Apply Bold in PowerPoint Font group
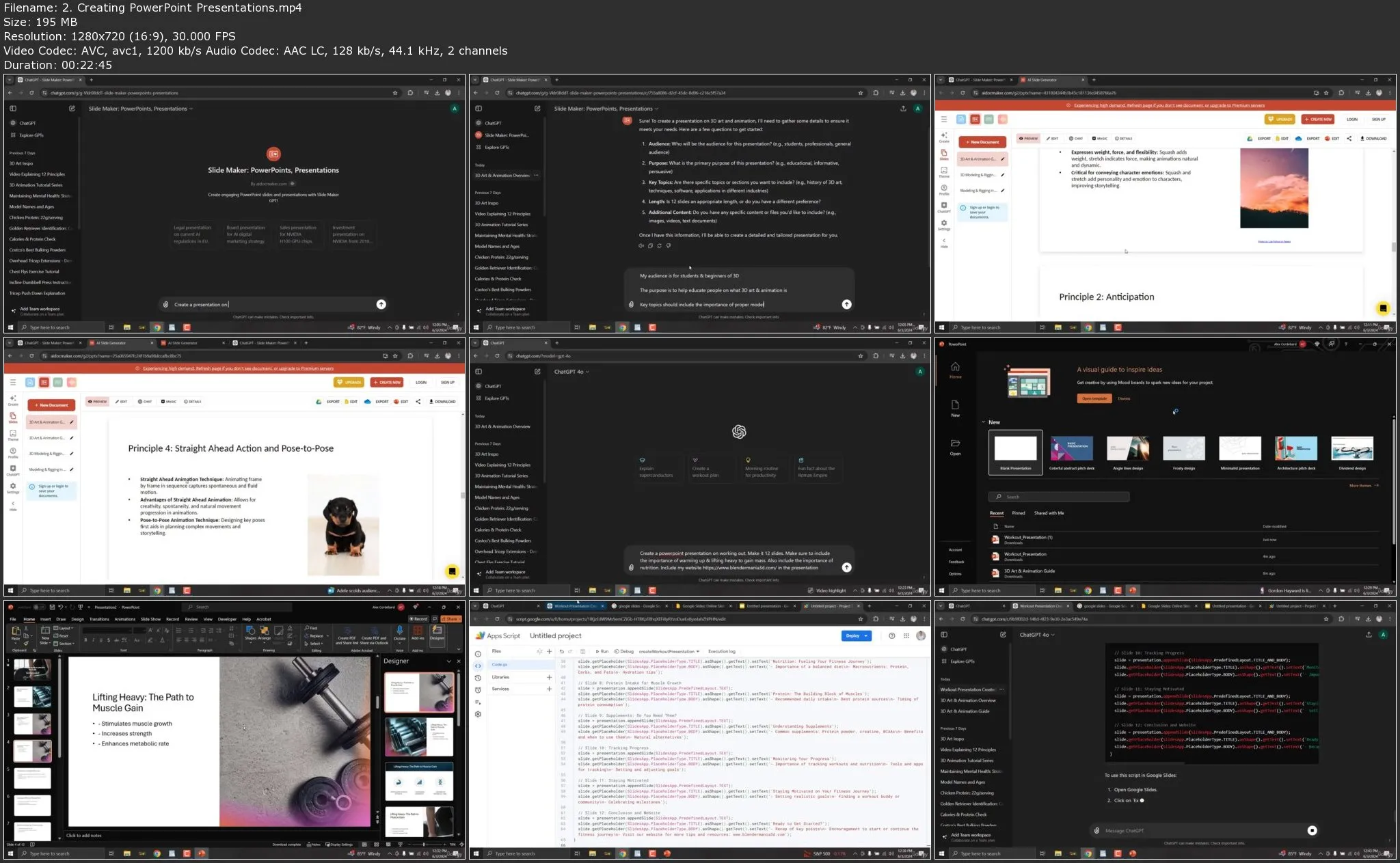This screenshot has width=1400, height=863. [x=85, y=640]
